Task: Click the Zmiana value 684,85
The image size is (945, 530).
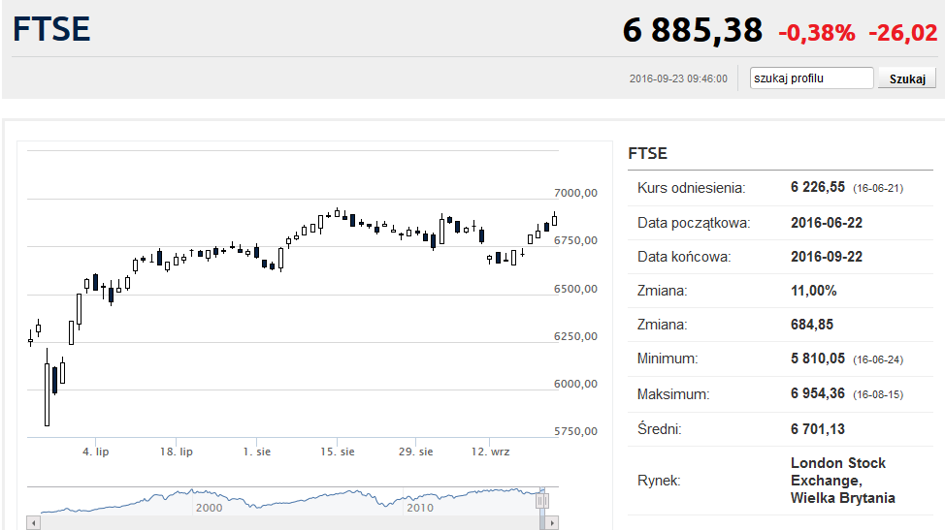Action: click(812, 324)
